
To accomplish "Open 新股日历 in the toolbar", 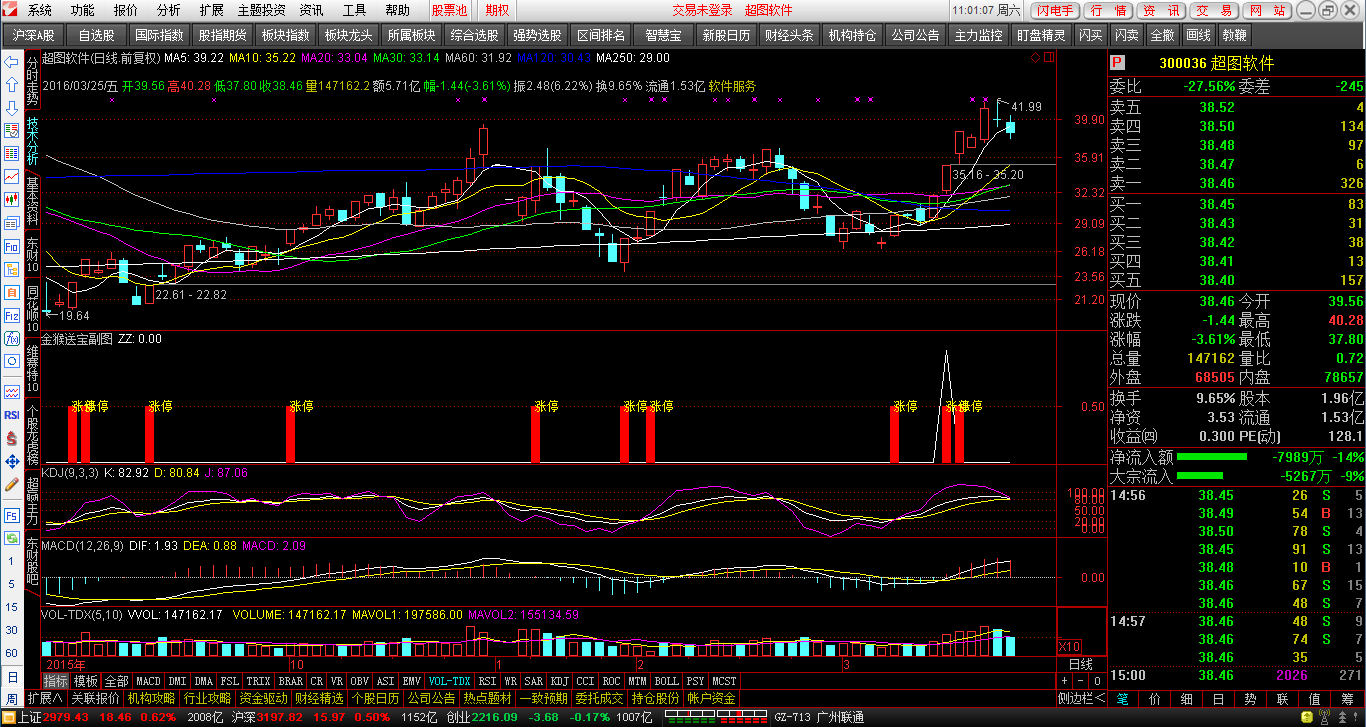I will click(x=727, y=35).
